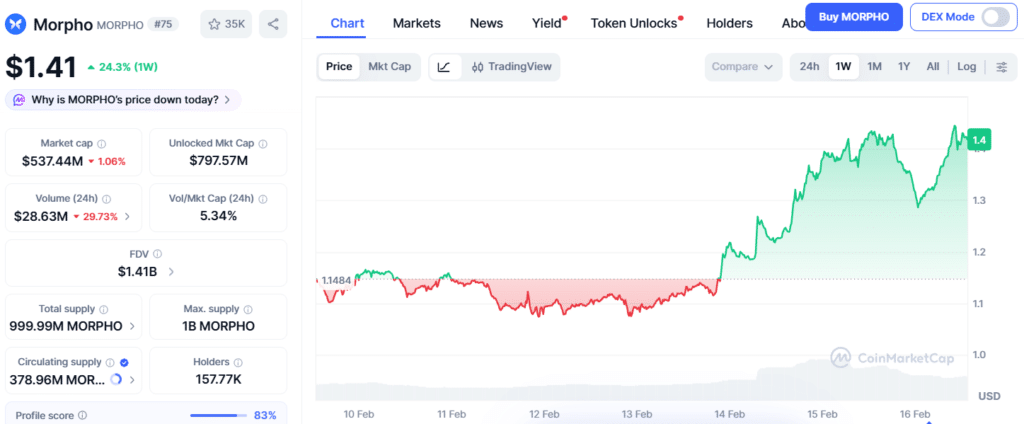Click the $797.57M unlocked market cap value

[219, 161]
